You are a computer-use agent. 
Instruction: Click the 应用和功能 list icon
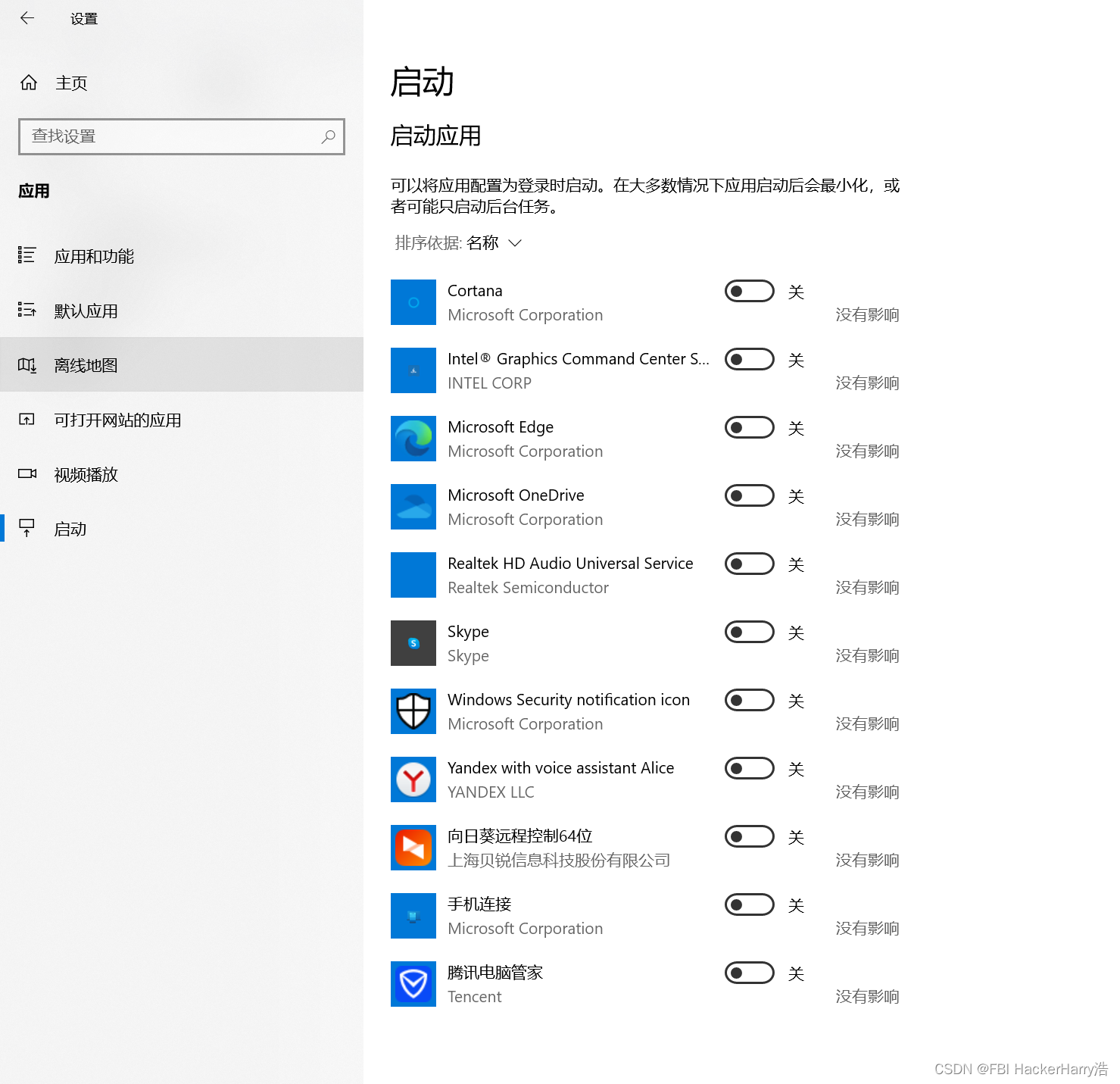(27, 255)
